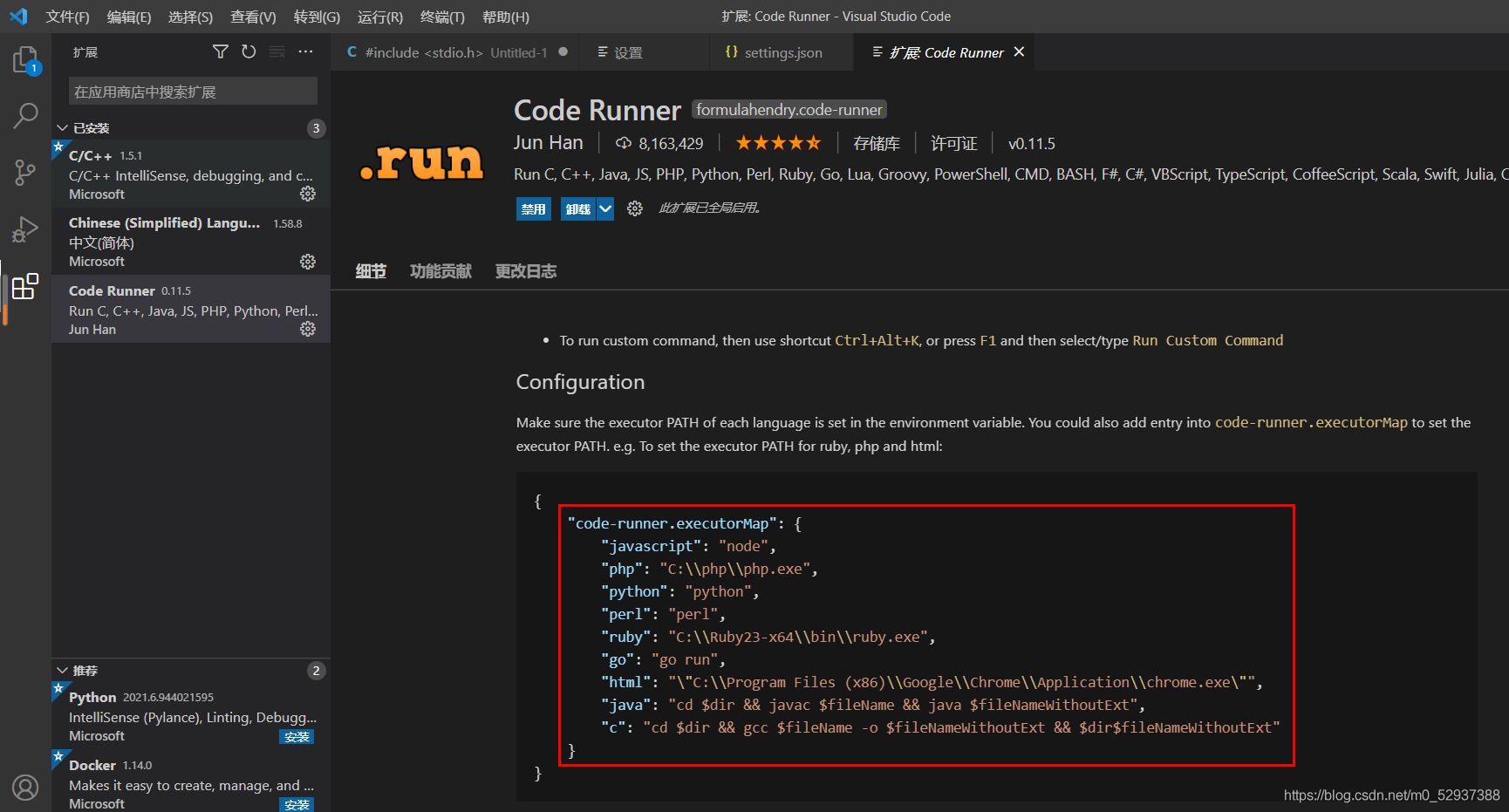The height and width of the screenshot is (812, 1509).
Task: Open the 终端(T) menu
Action: coord(442,17)
